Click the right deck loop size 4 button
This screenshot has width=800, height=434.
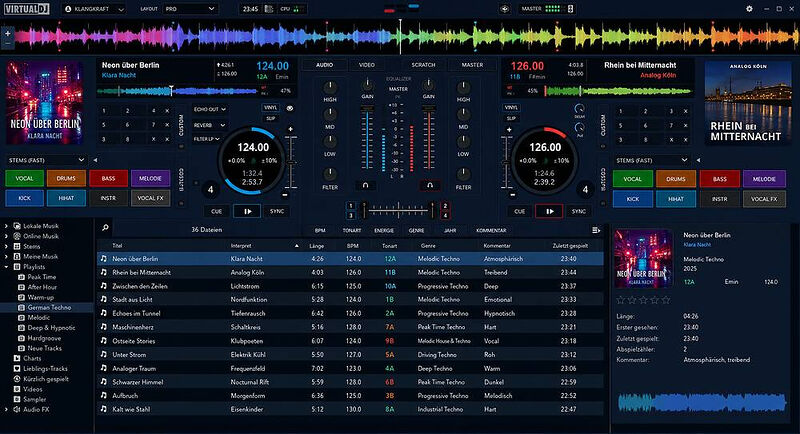[x=585, y=190]
